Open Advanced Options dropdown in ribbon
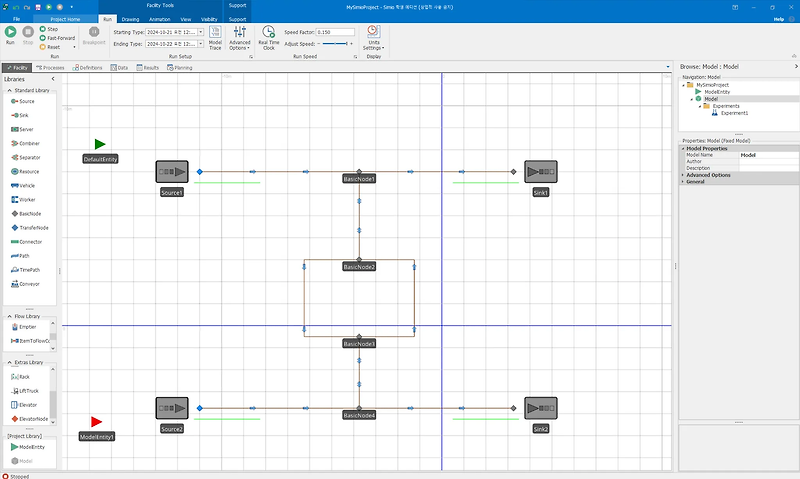This screenshot has width=800, height=479. 239,38
